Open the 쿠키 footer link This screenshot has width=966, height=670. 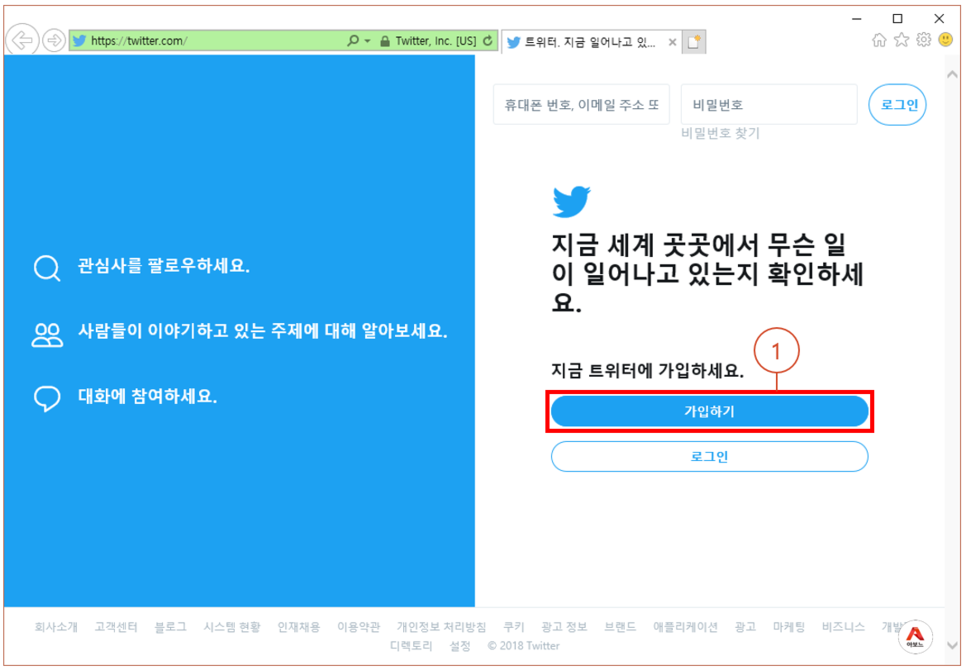pyautogui.click(x=514, y=627)
